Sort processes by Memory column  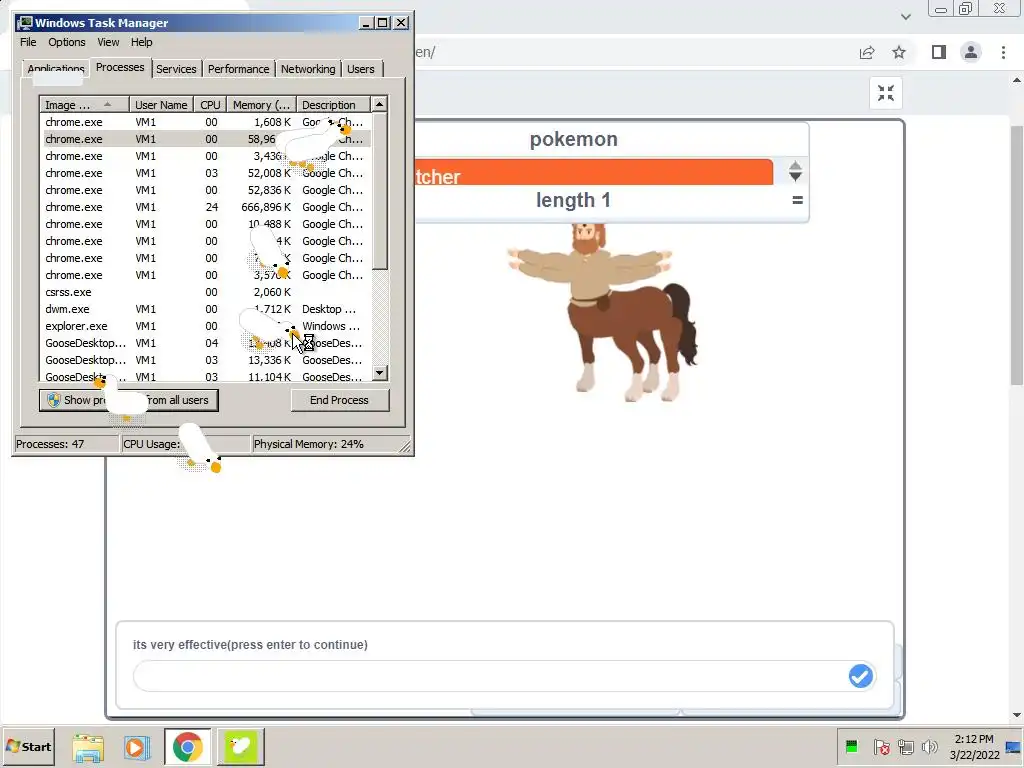(x=261, y=104)
